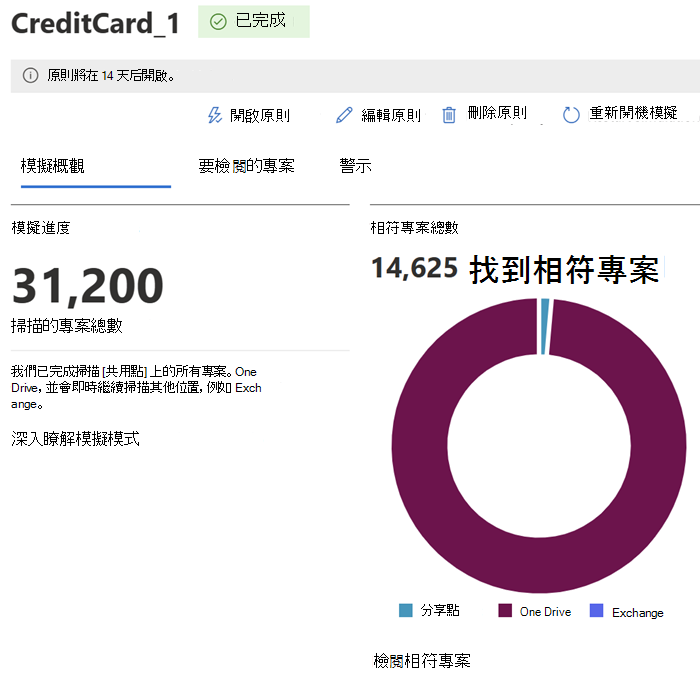700x674 pixels.
Task: Click the 掃描的專案總數 label
Action: (67, 325)
